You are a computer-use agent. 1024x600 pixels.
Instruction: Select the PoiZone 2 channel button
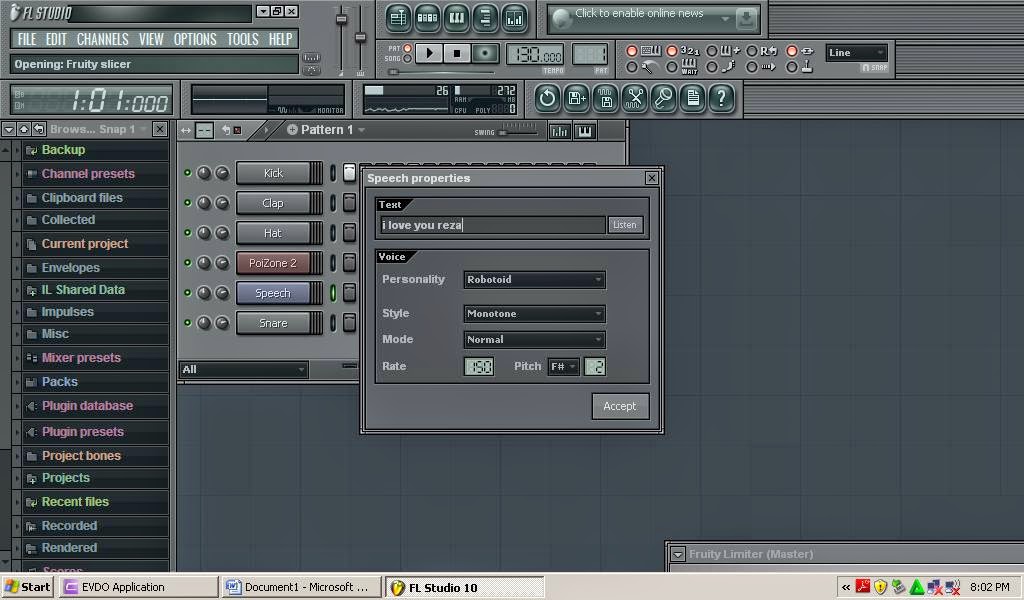[x=273, y=263]
